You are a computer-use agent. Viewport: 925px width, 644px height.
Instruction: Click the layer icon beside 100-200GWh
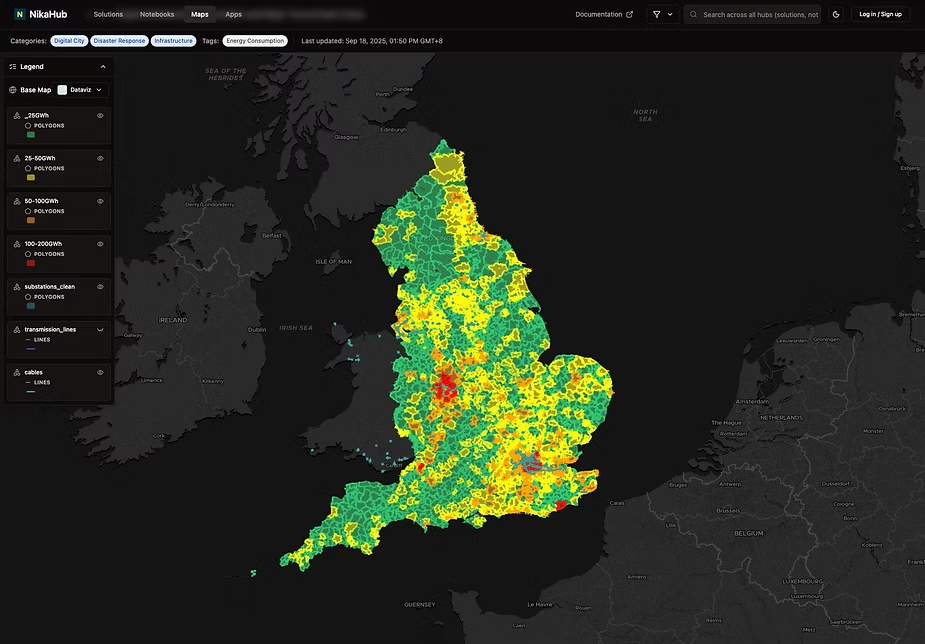pyautogui.click(x=17, y=244)
